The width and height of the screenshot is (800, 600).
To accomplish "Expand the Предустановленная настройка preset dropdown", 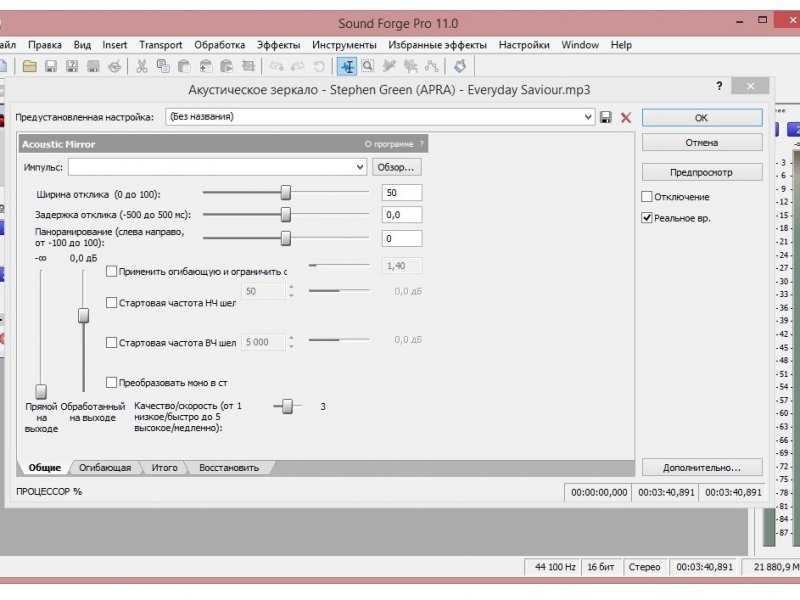I will click(x=588, y=117).
